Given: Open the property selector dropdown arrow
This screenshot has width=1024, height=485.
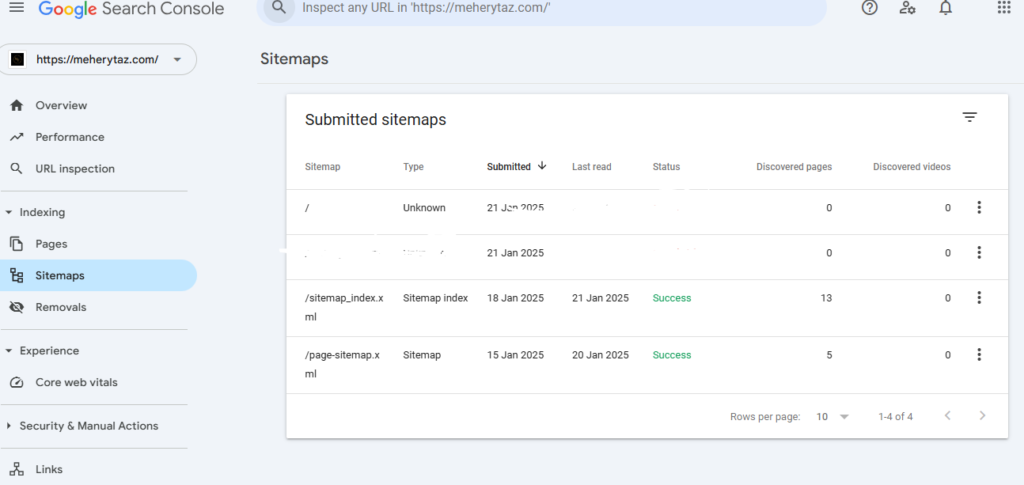Looking at the screenshot, I should click(x=177, y=59).
